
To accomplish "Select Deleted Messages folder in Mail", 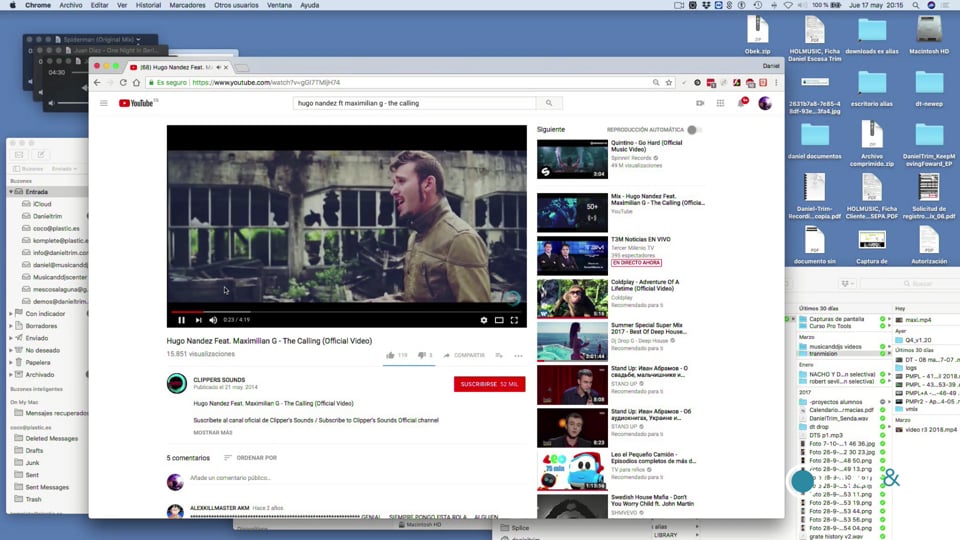I will (51, 438).
